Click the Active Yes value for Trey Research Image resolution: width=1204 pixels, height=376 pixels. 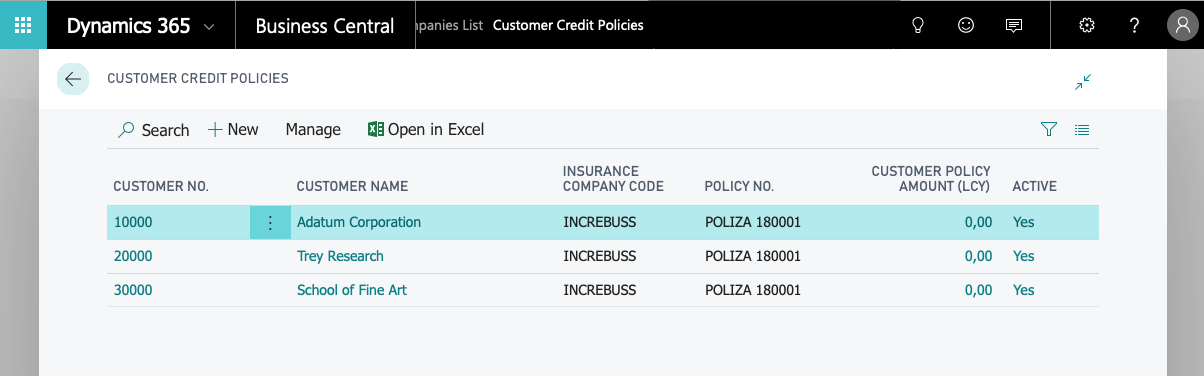(x=1023, y=256)
